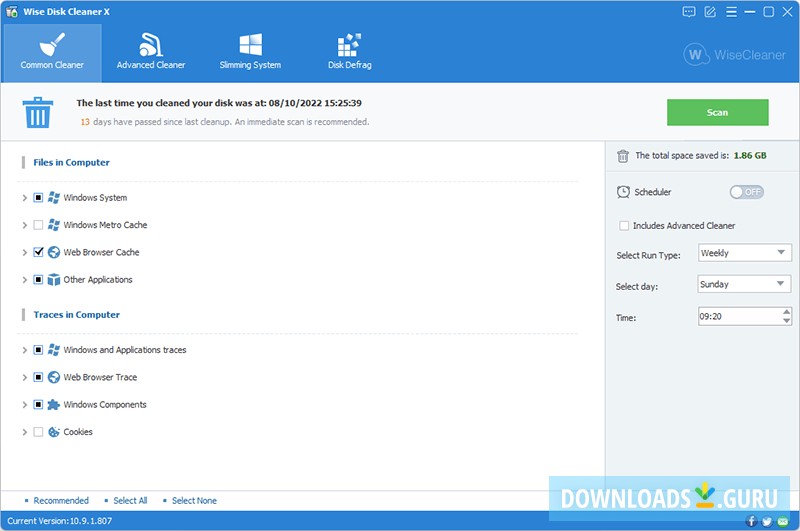800x531 pixels.
Task: Click the Other Applications box icon
Action: click(x=54, y=280)
